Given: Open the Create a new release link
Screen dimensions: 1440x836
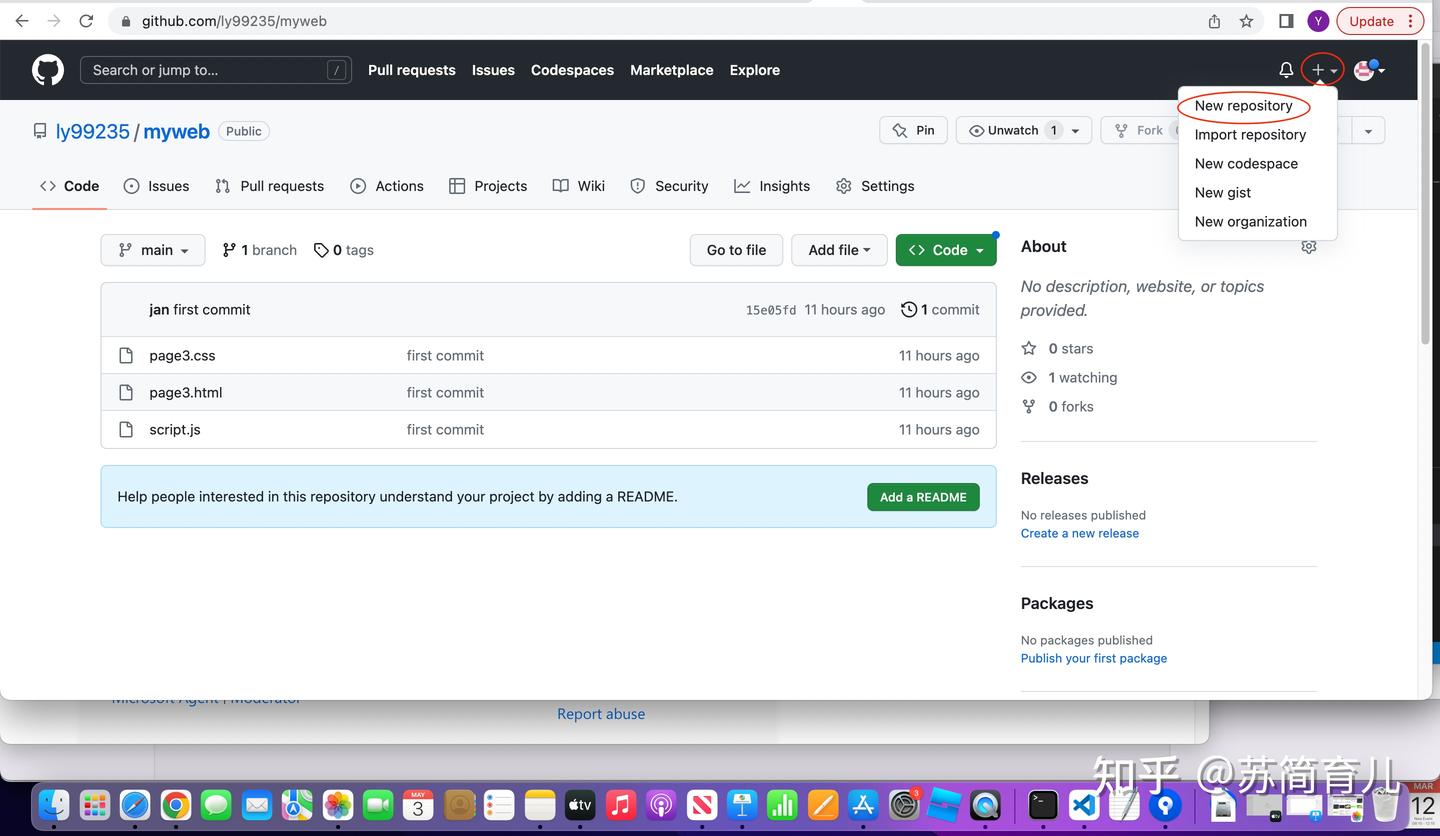Looking at the screenshot, I should pos(1079,533).
